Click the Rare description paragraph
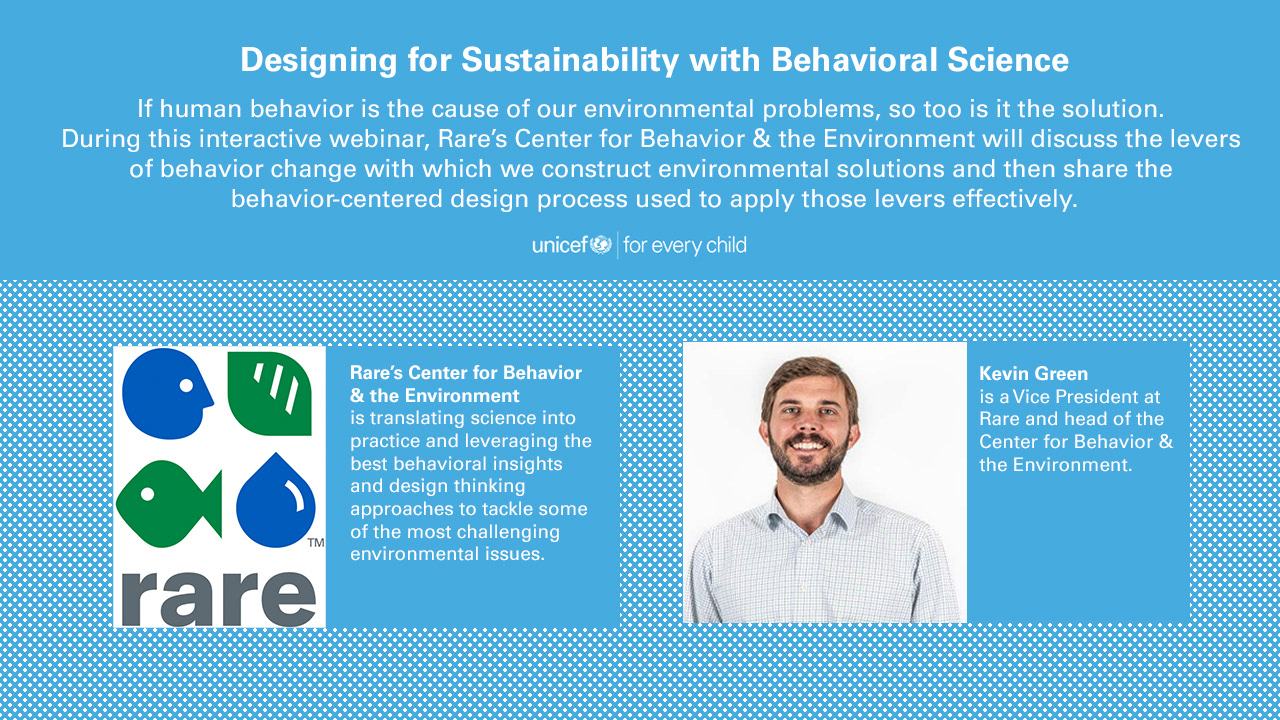This screenshot has width=1280, height=720. pyautogui.click(x=471, y=486)
